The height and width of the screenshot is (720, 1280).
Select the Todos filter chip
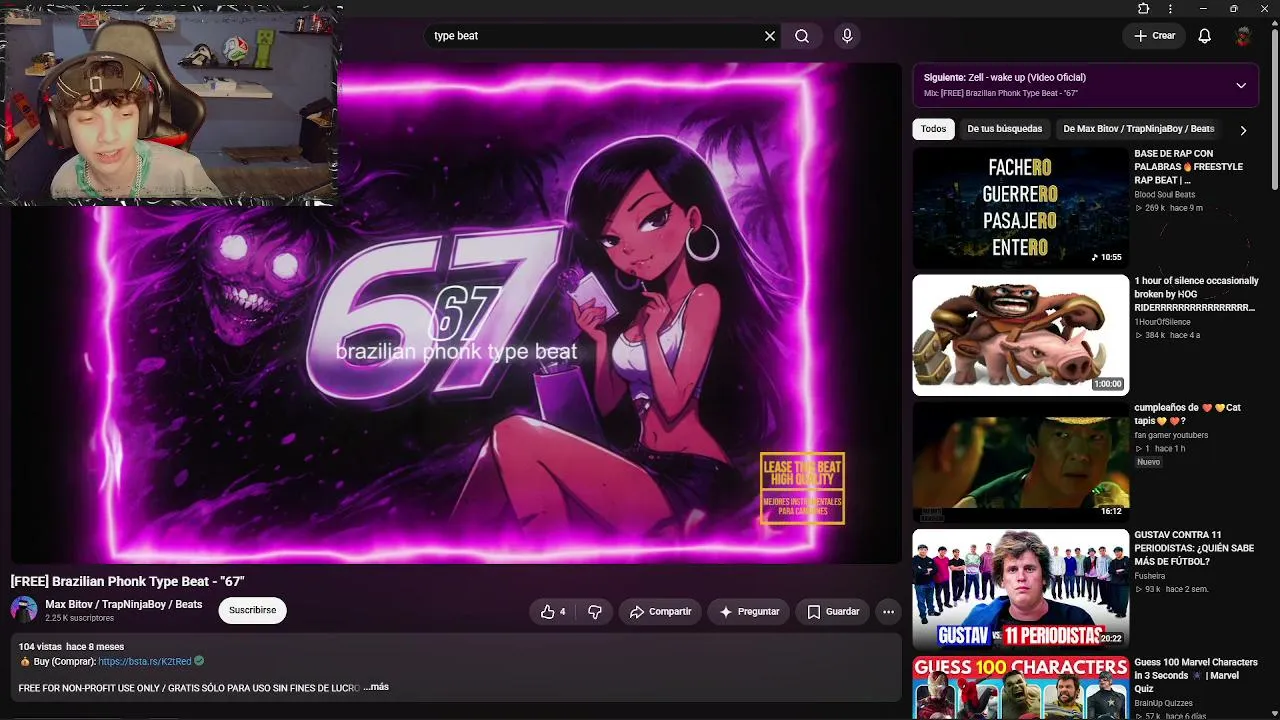pyautogui.click(x=933, y=129)
